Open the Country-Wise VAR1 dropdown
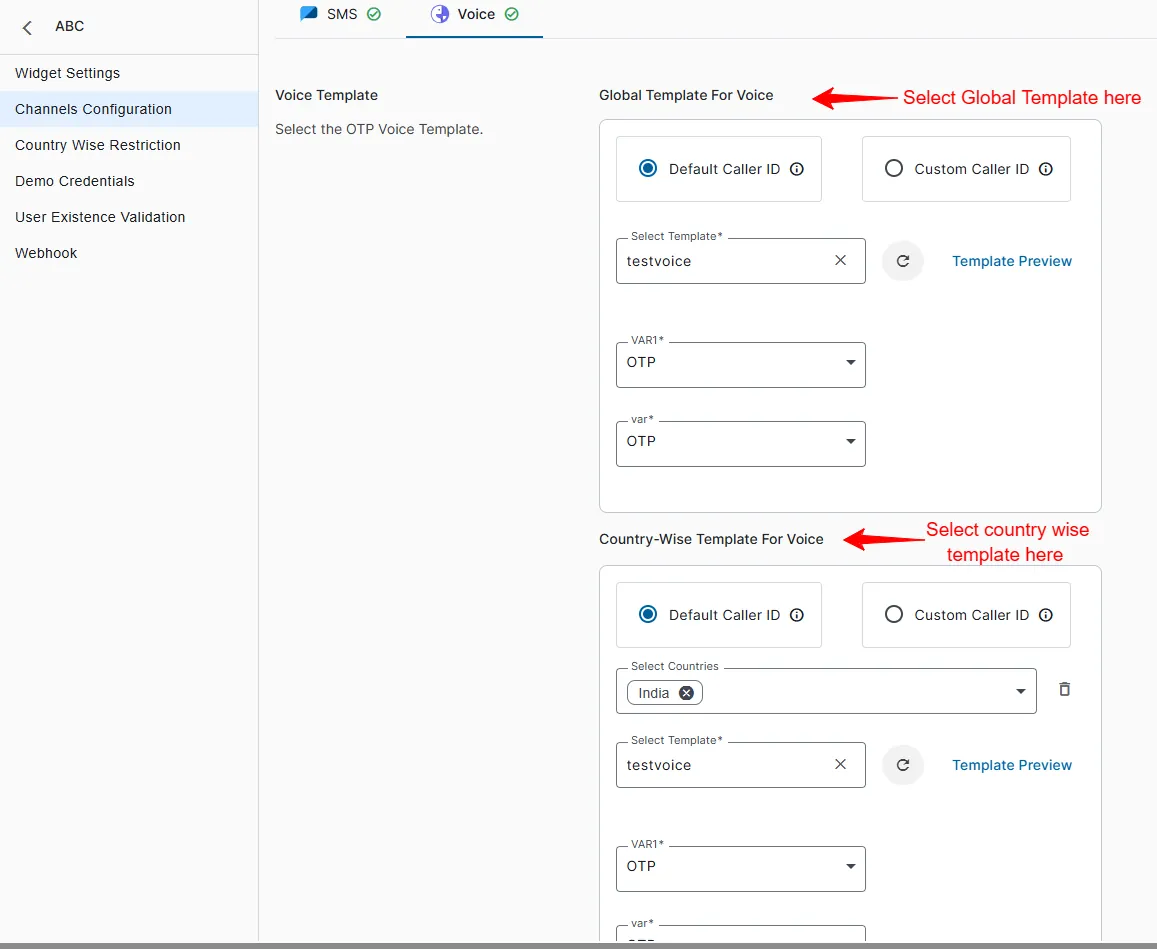The image size is (1157, 949). coord(741,869)
